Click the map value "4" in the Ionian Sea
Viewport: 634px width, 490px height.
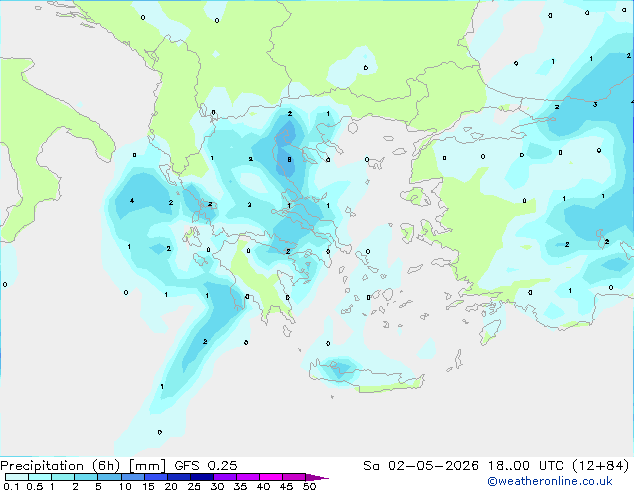tap(132, 201)
